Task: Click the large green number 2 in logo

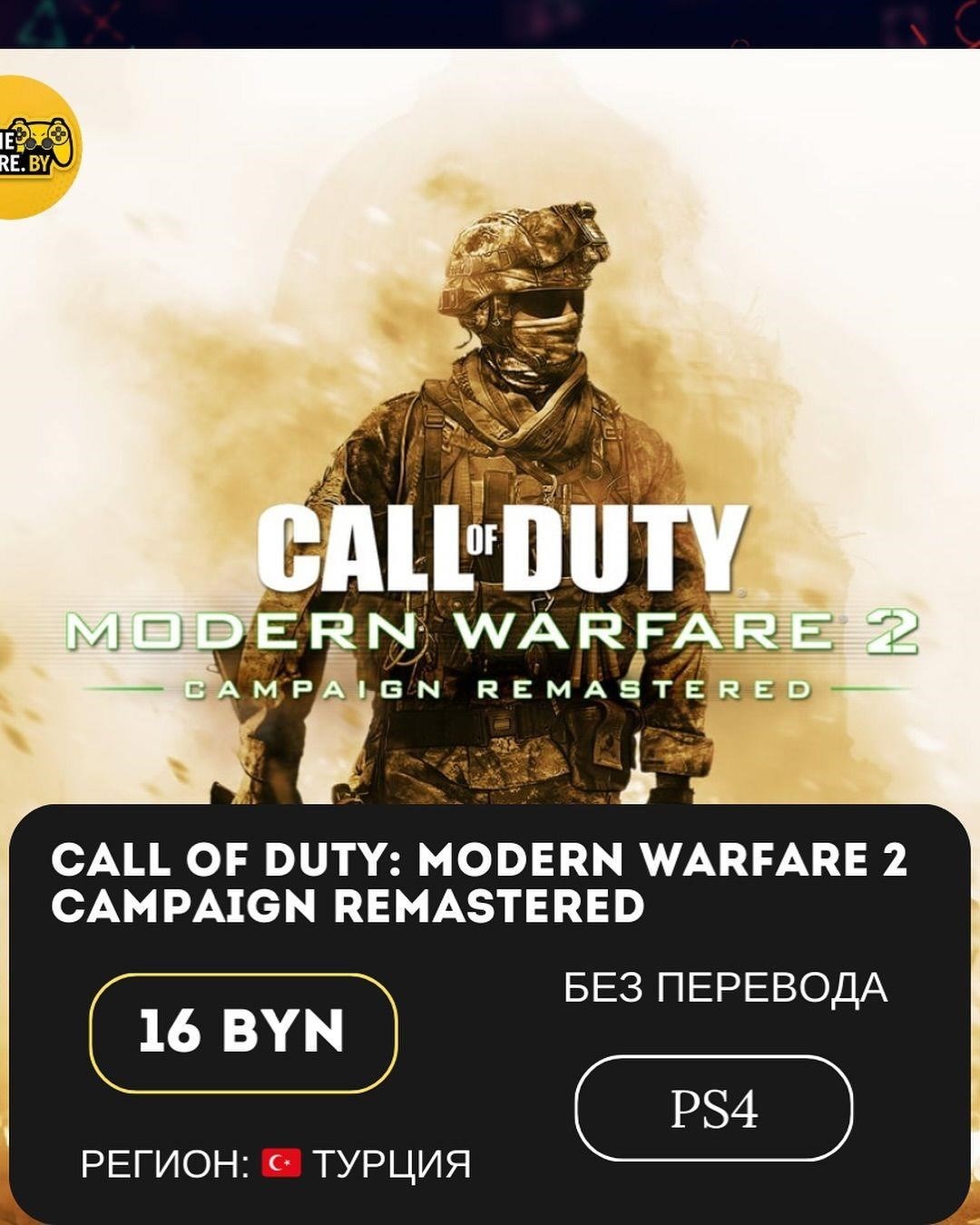Action: click(x=892, y=632)
